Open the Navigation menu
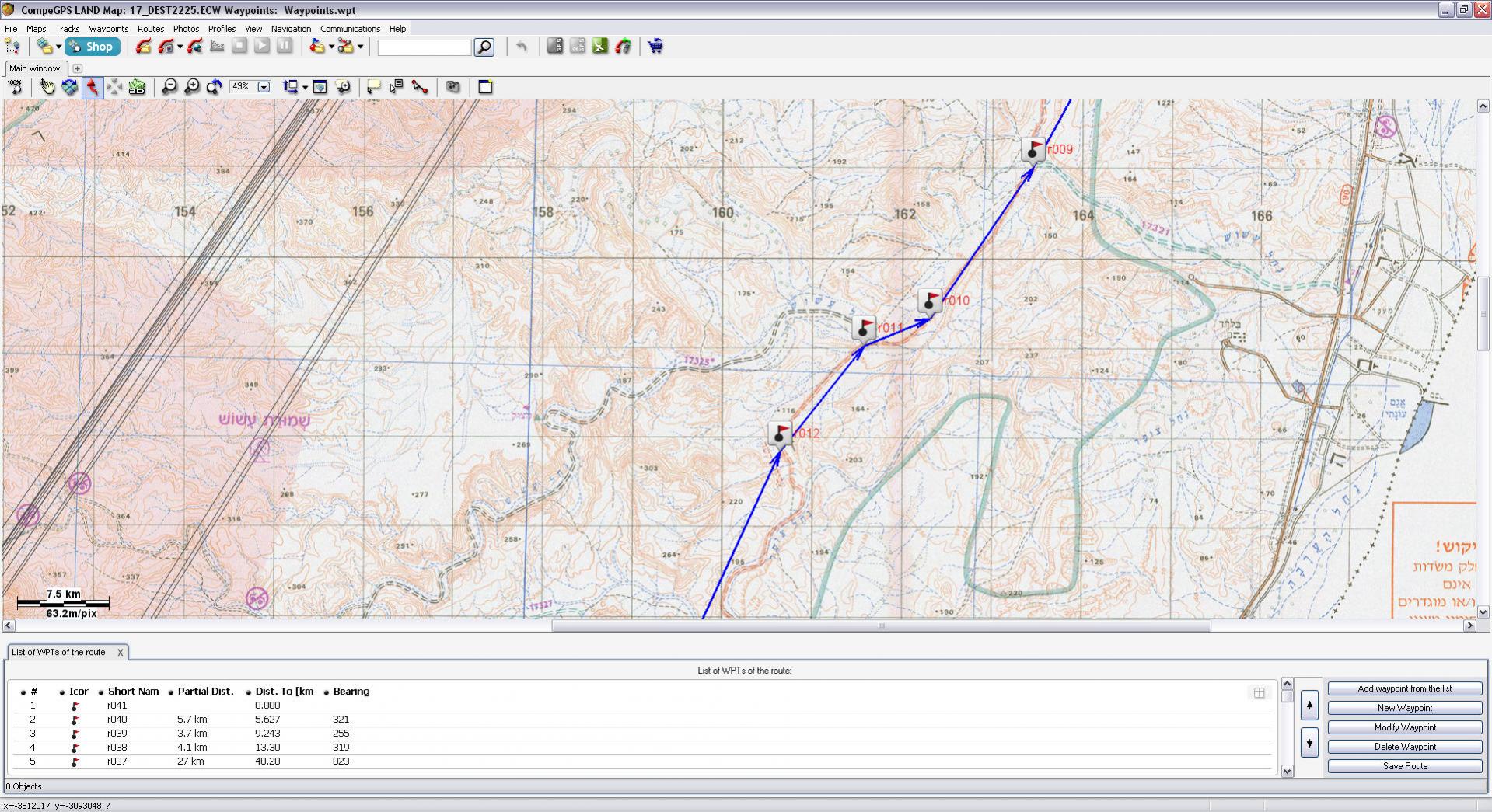The image size is (1492, 812). [291, 29]
